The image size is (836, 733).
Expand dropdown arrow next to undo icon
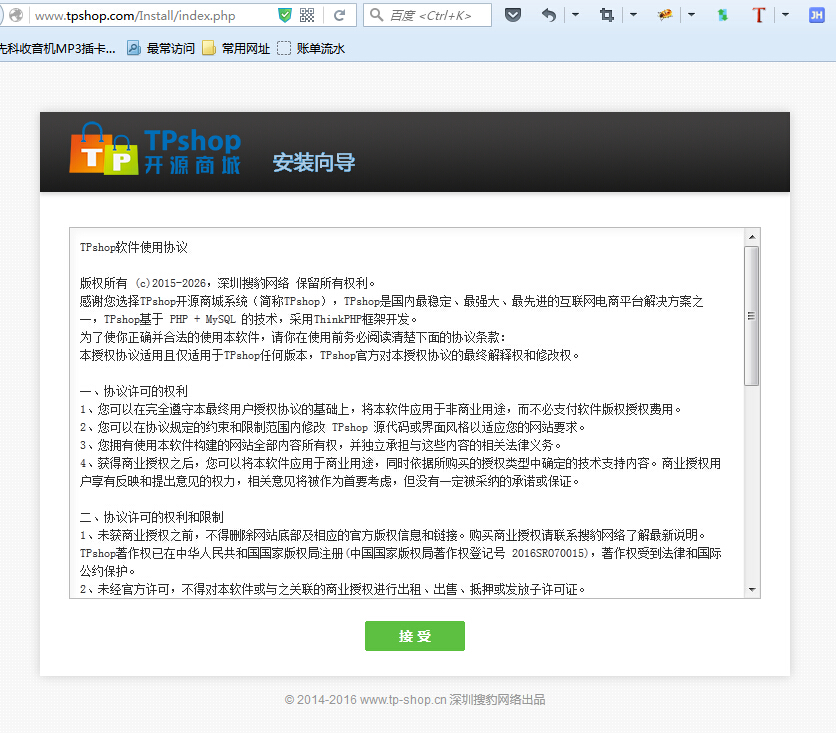click(575, 15)
